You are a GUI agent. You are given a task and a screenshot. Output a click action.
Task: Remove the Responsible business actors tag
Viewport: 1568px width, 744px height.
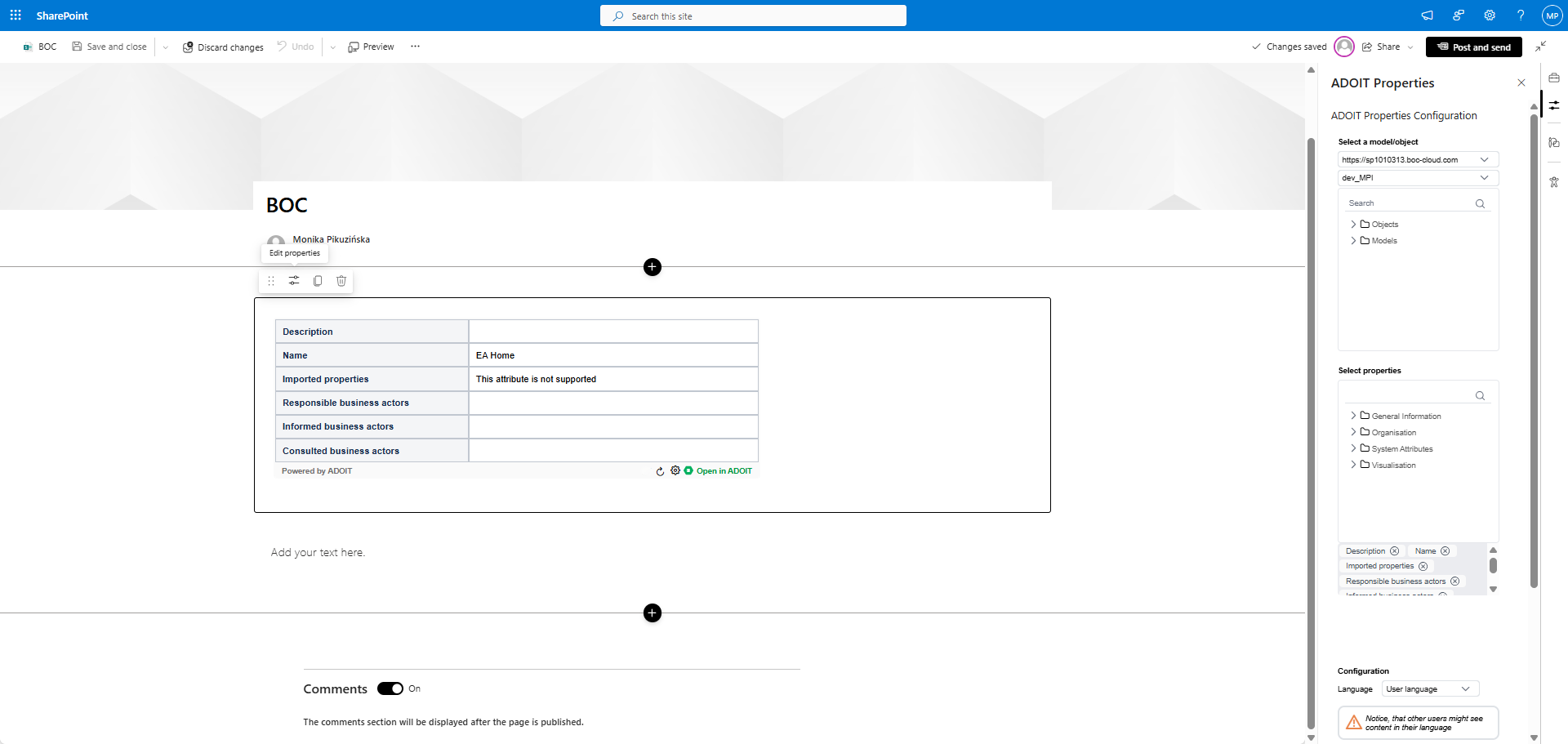click(1454, 581)
